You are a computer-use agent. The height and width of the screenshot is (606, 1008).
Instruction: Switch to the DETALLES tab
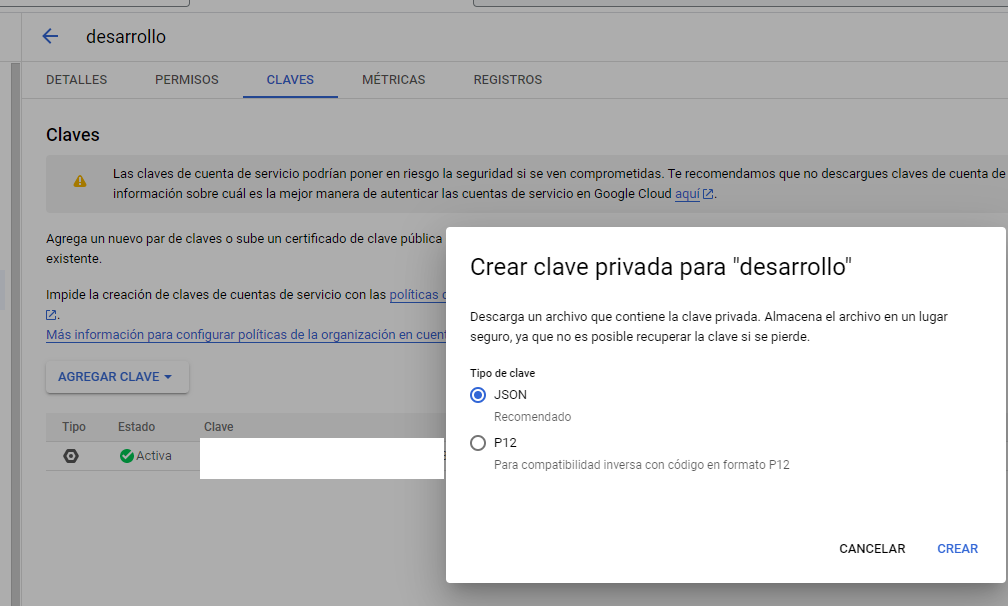coord(76,80)
